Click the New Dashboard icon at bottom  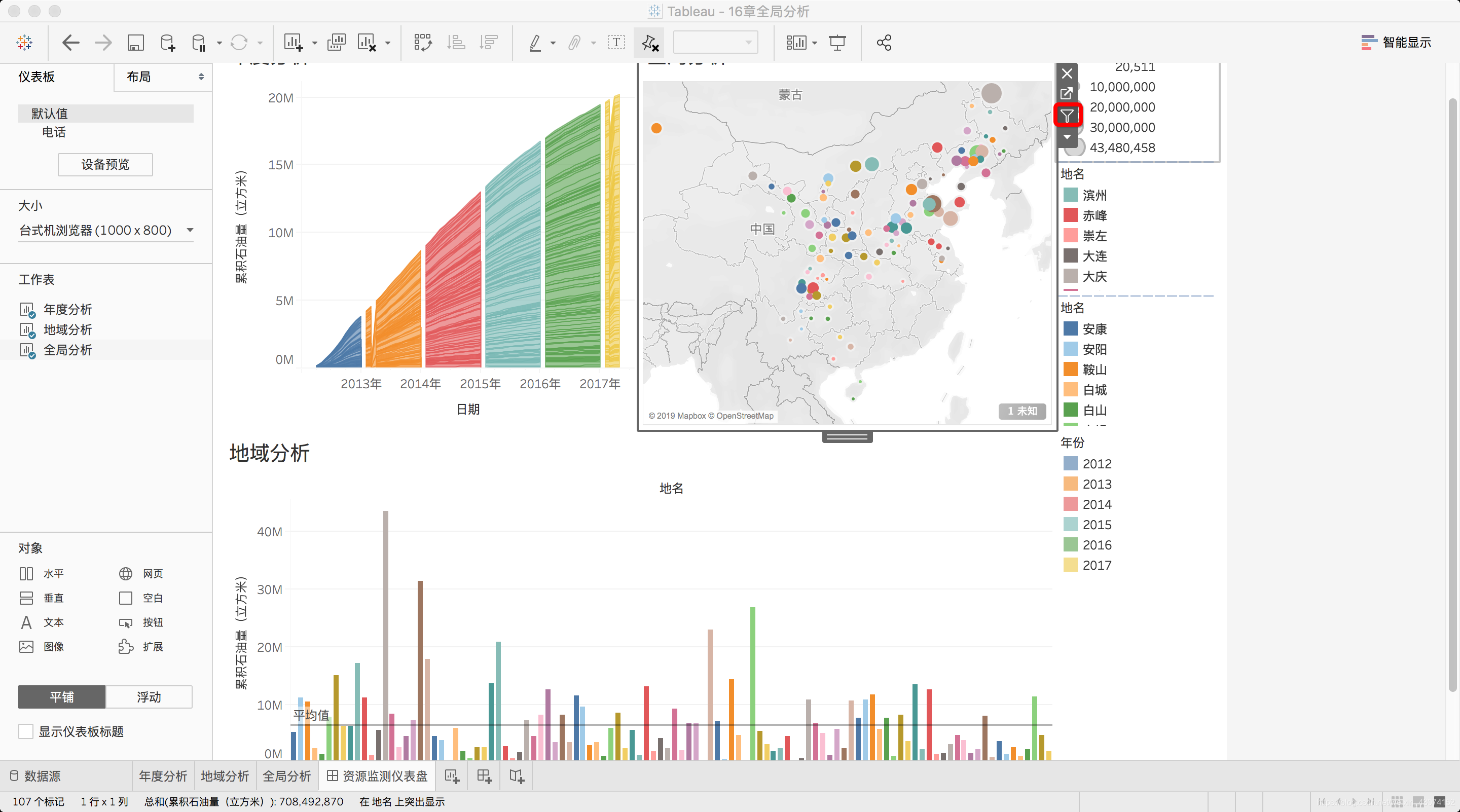pos(484,776)
